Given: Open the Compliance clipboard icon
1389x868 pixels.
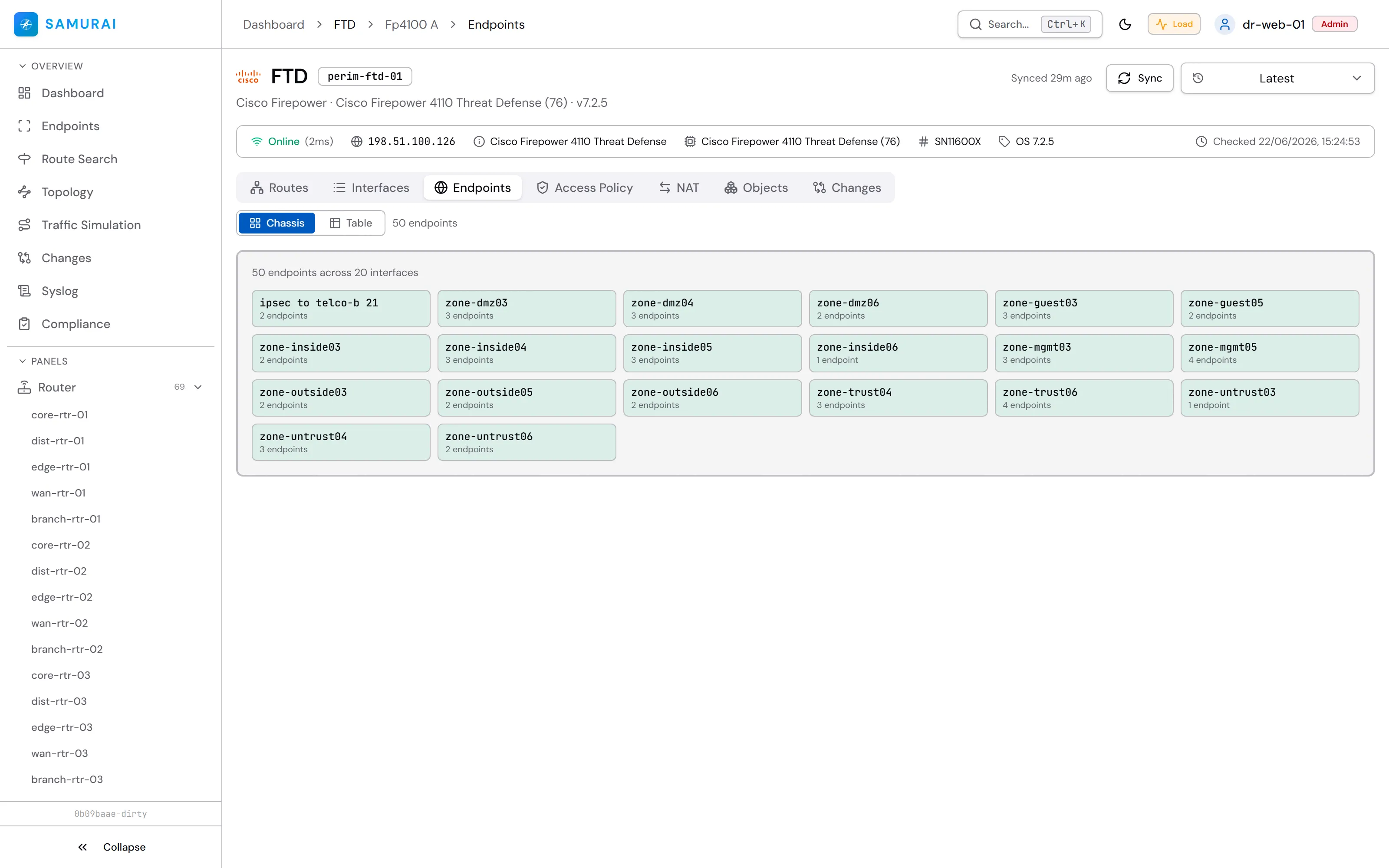Looking at the screenshot, I should point(24,324).
